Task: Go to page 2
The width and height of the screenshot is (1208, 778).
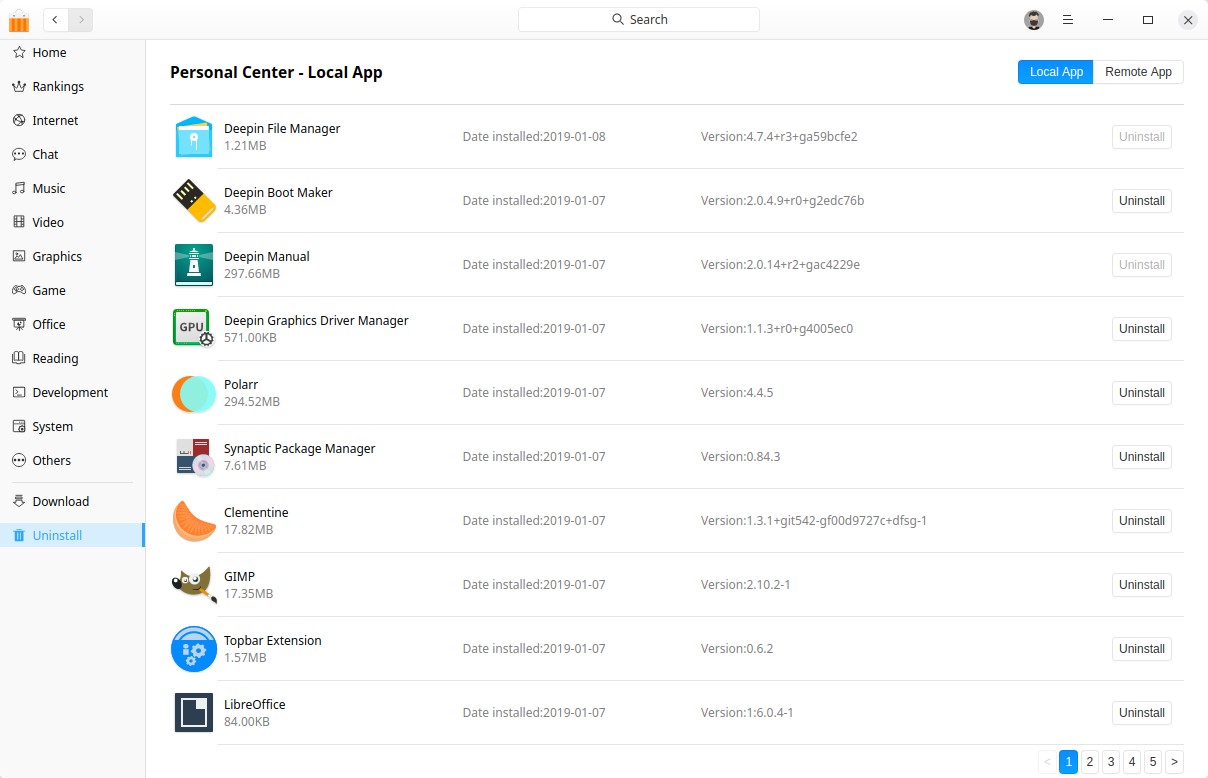Action: (x=1090, y=762)
